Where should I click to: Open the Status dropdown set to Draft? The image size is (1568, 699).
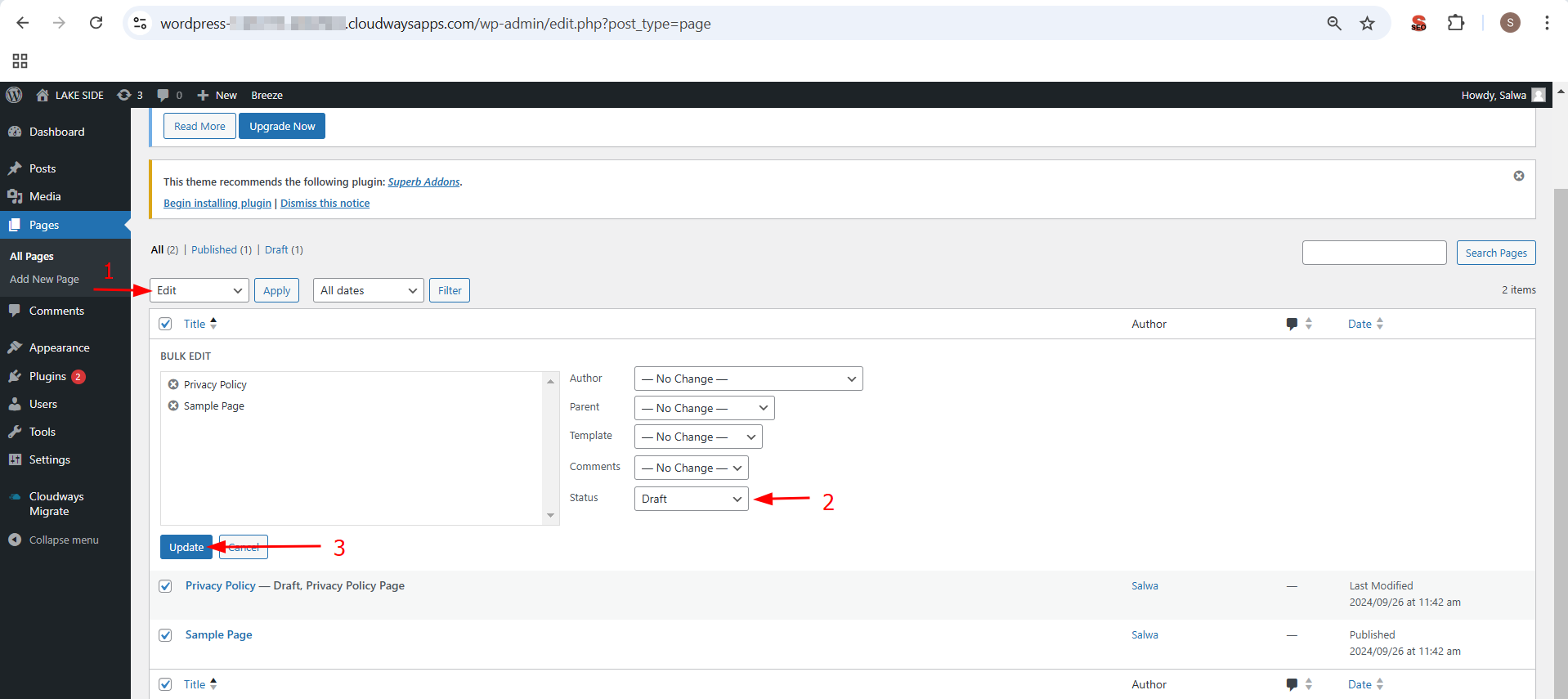pos(692,499)
